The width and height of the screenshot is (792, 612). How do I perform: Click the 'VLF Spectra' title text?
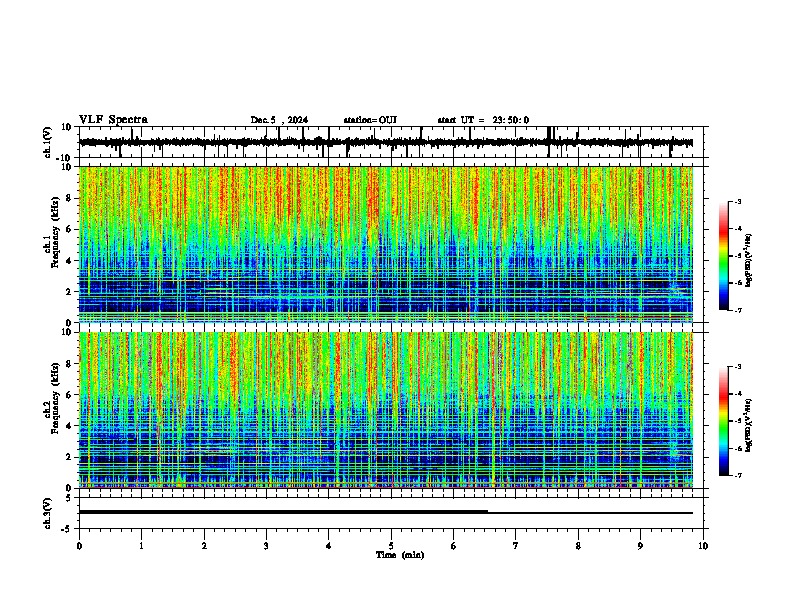pos(113,120)
